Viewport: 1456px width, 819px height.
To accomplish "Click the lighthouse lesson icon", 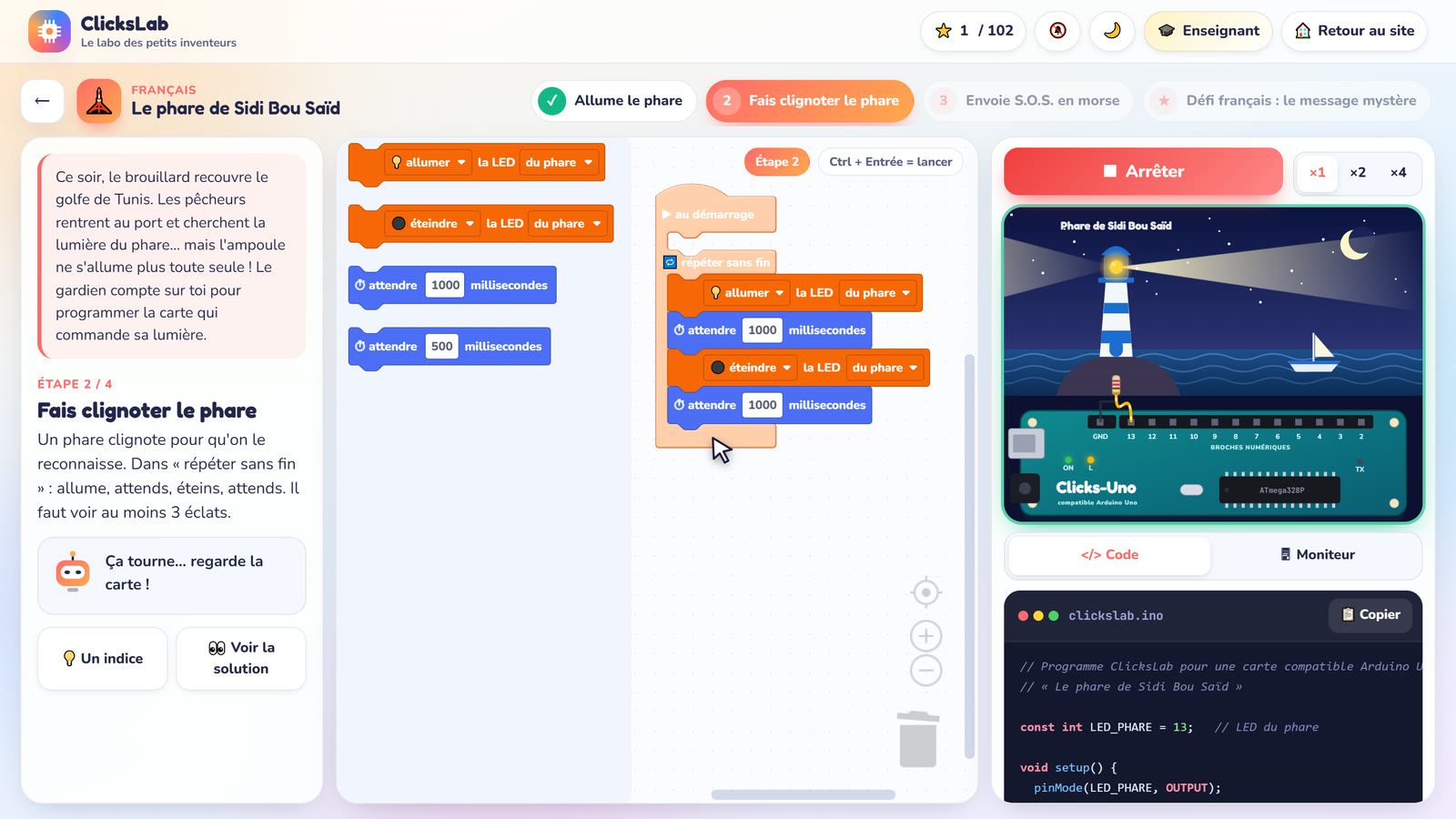I will [x=99, y=101].
